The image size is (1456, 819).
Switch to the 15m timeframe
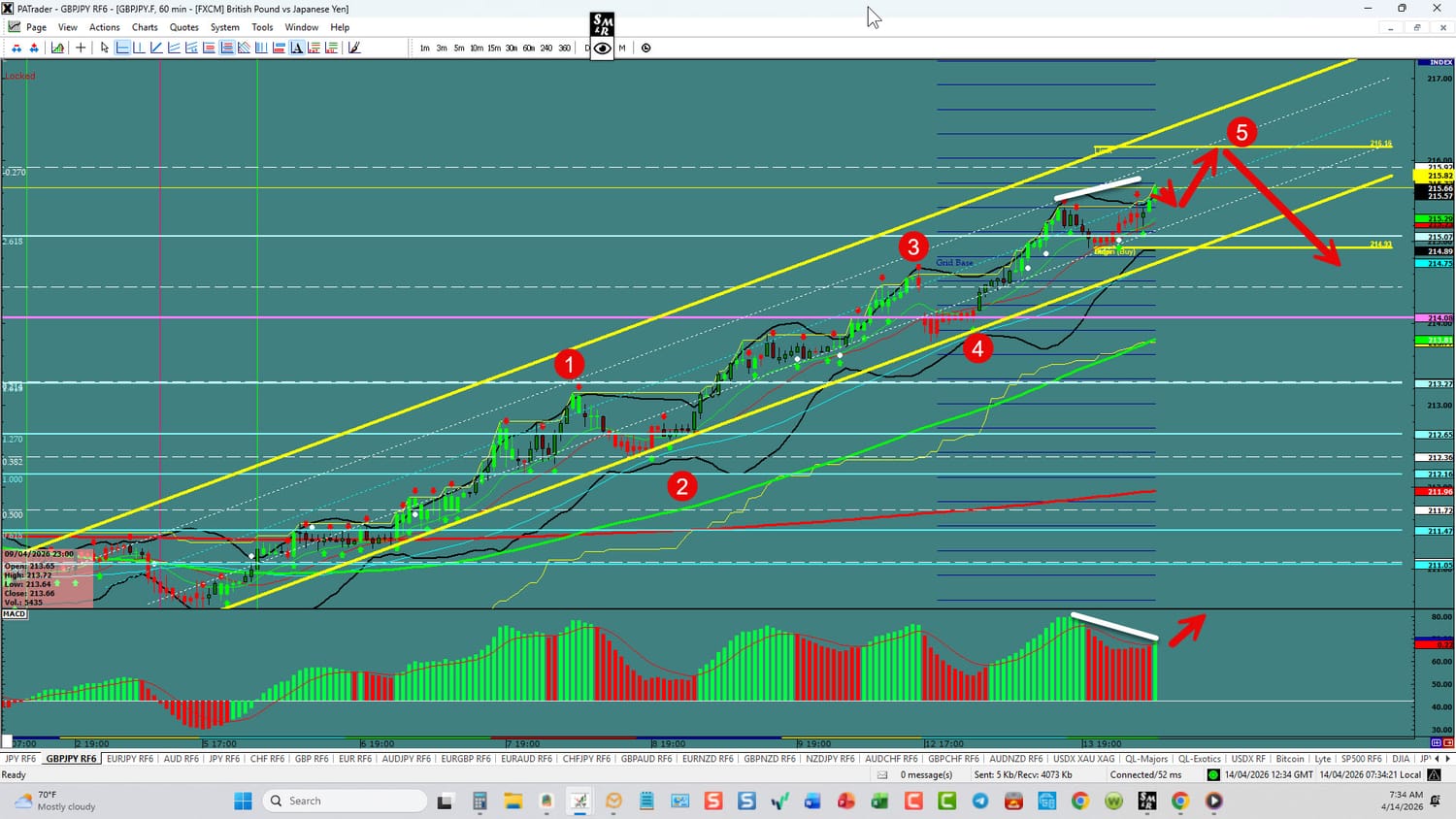click(x=494, y=48)
